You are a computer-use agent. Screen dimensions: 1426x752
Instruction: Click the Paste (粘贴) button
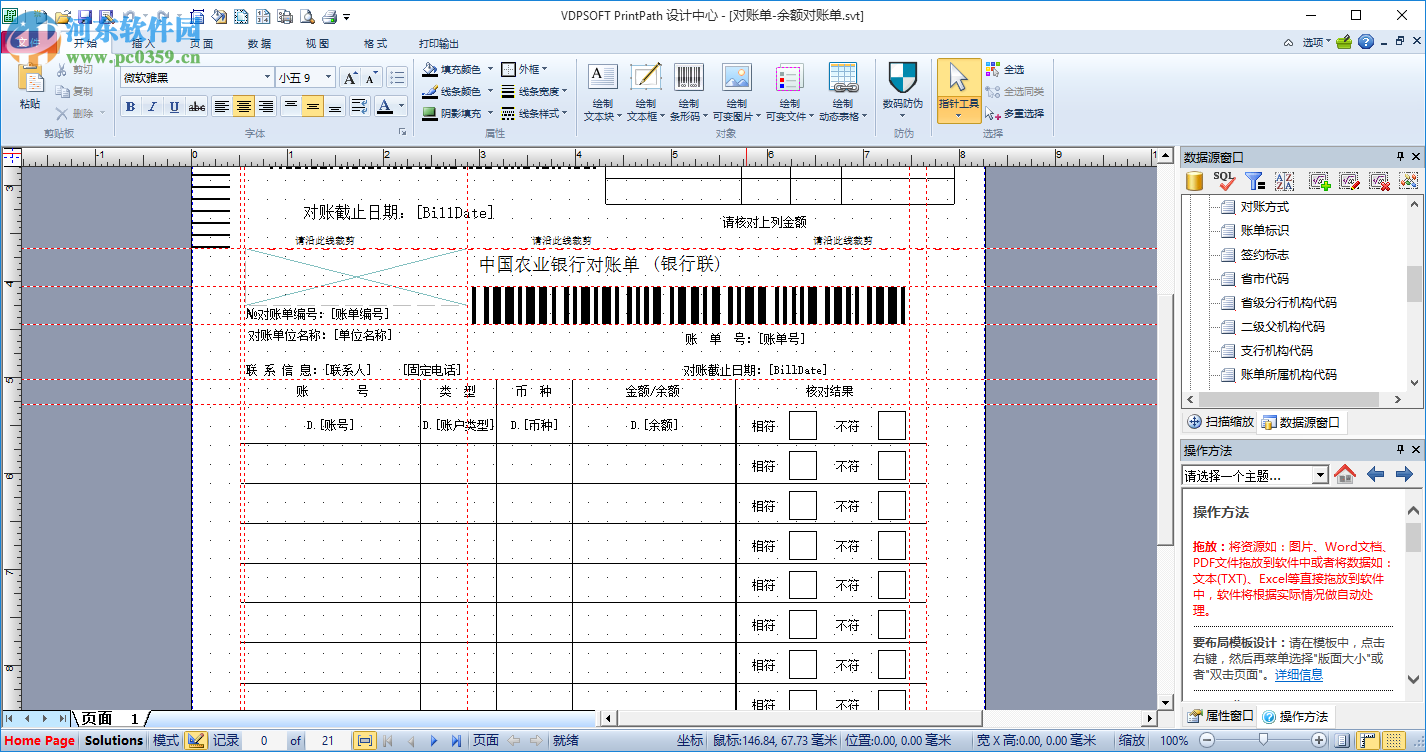[x=30, y=87]
